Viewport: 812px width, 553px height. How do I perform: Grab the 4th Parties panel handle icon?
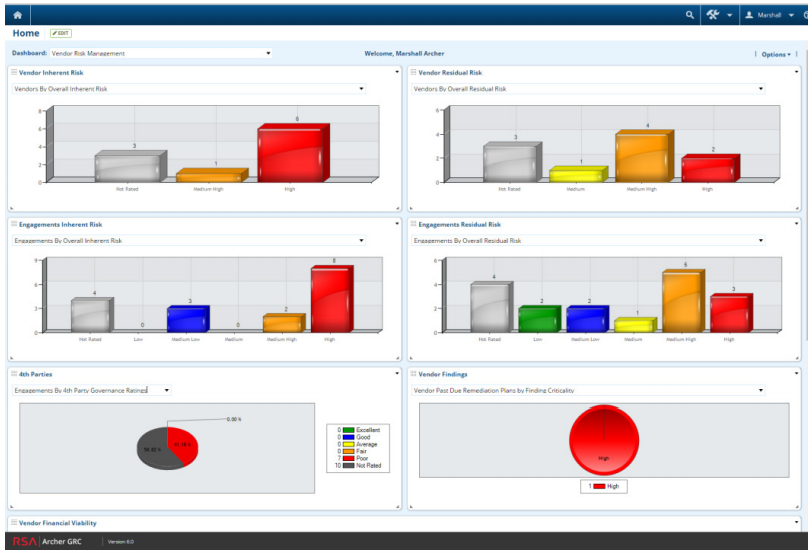pyautogui.click(x=14, y=374)
